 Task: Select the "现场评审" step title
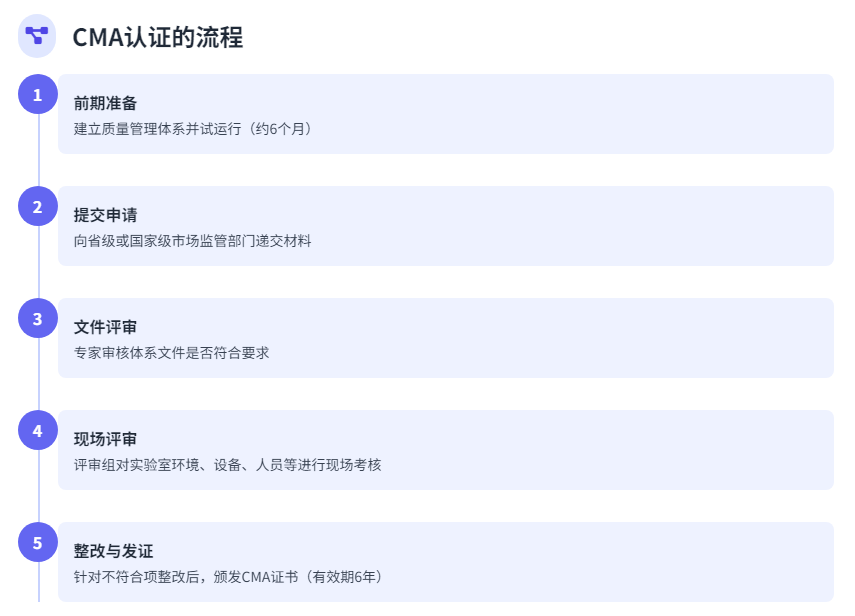pos(105,439)
